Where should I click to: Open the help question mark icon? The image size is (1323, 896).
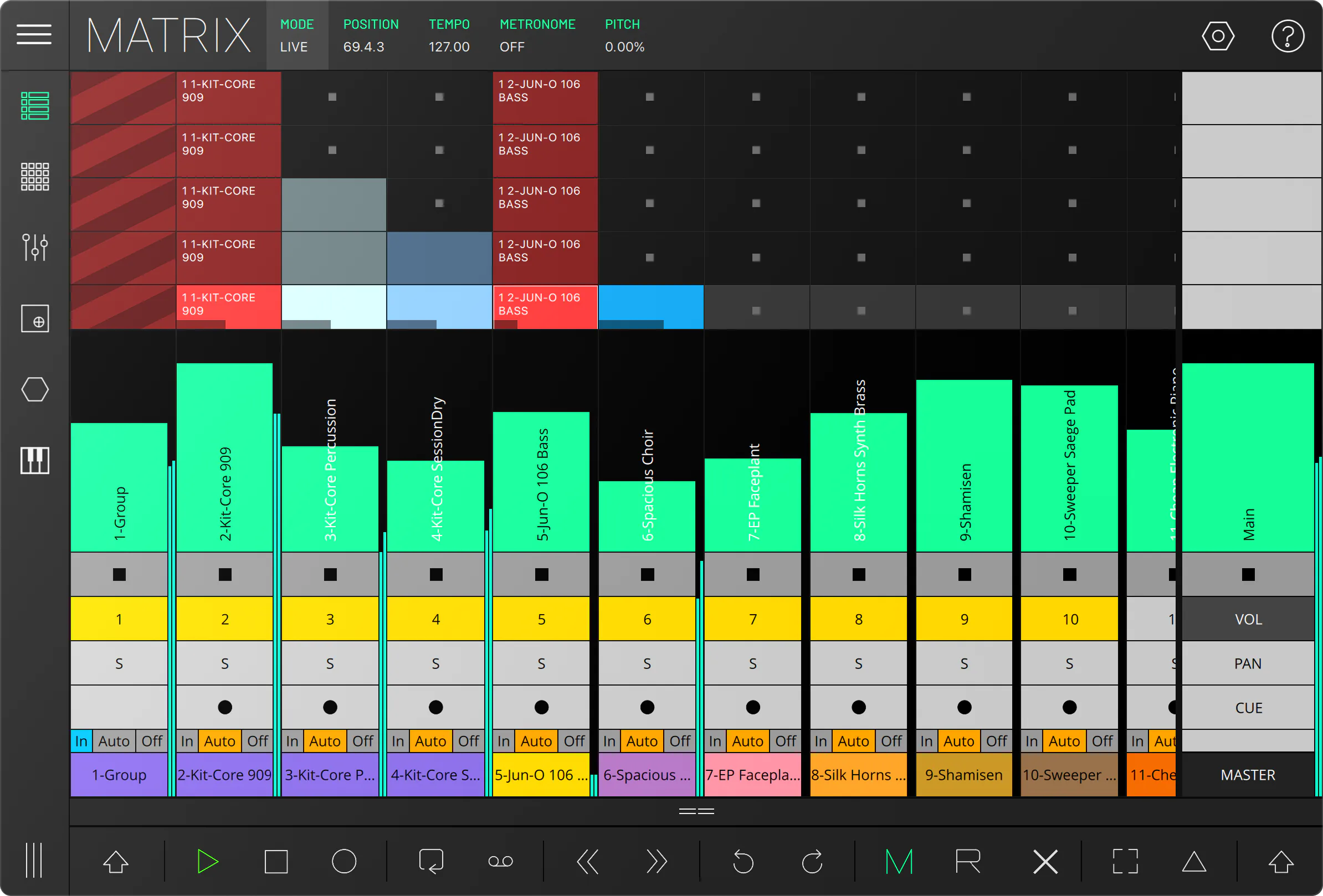[1287, 36]
